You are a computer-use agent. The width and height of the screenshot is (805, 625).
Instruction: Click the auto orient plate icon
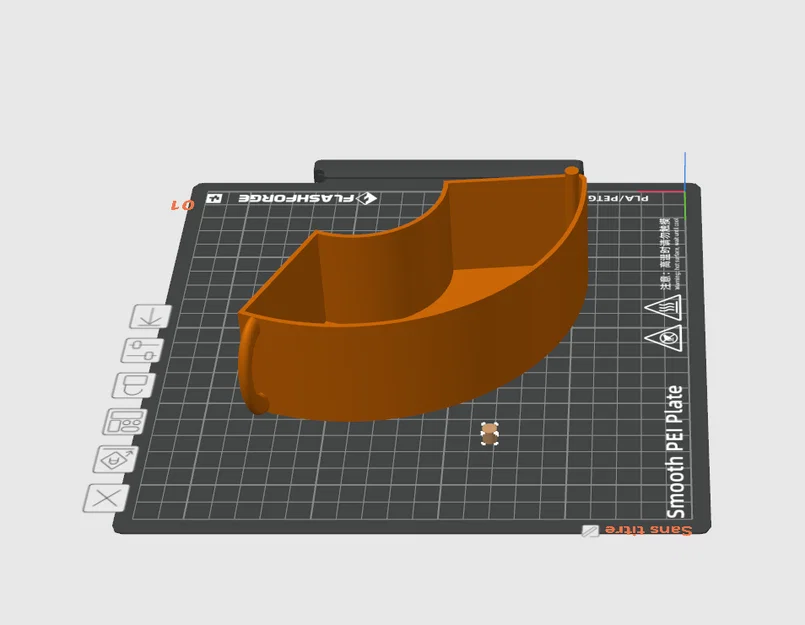click(x=117, y=459)
